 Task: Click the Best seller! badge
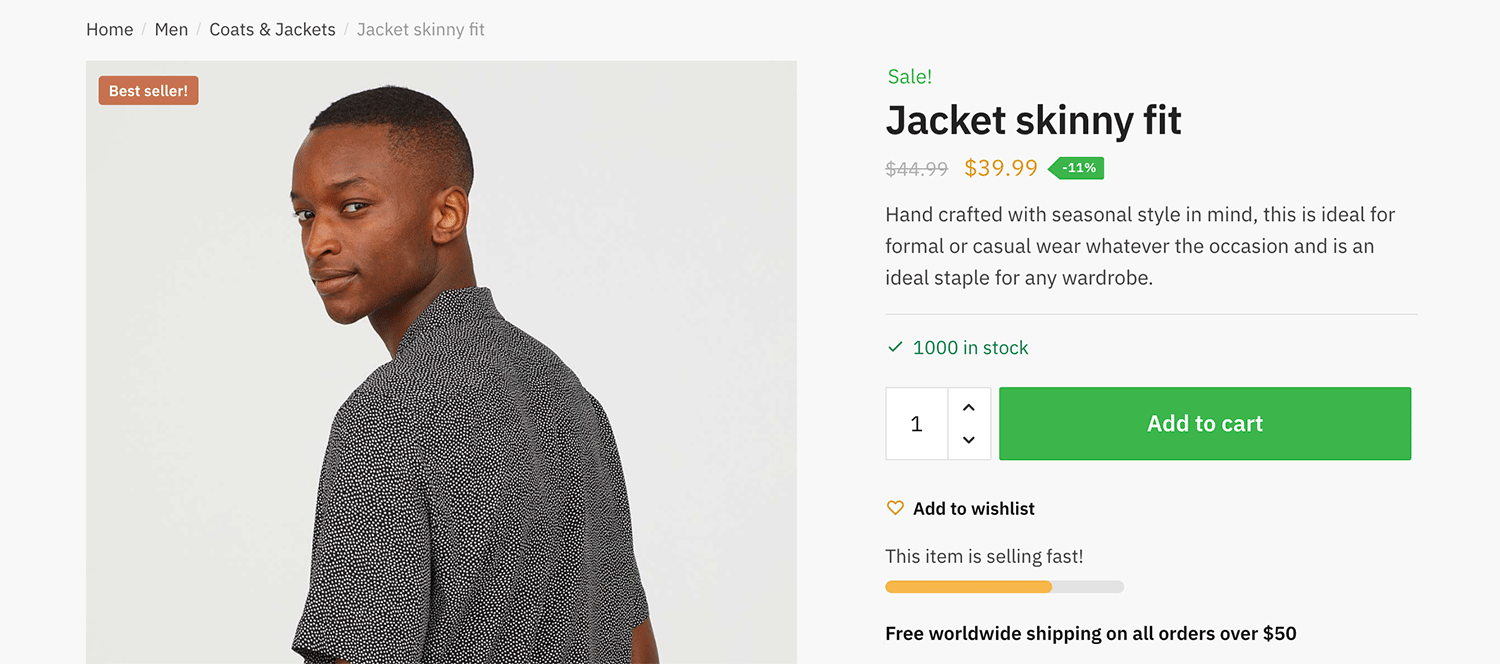[148, 91]
